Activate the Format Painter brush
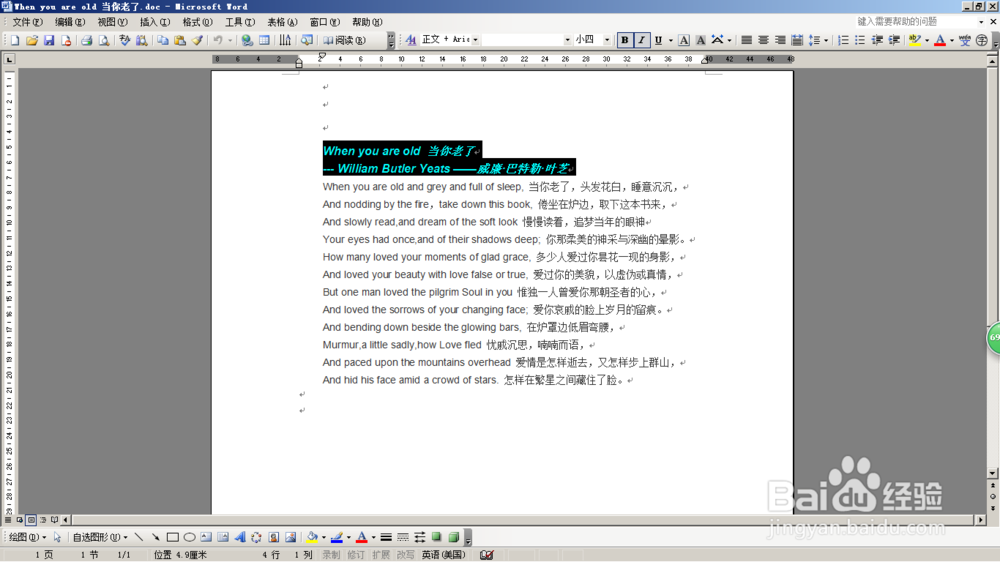 click(197, 40)
